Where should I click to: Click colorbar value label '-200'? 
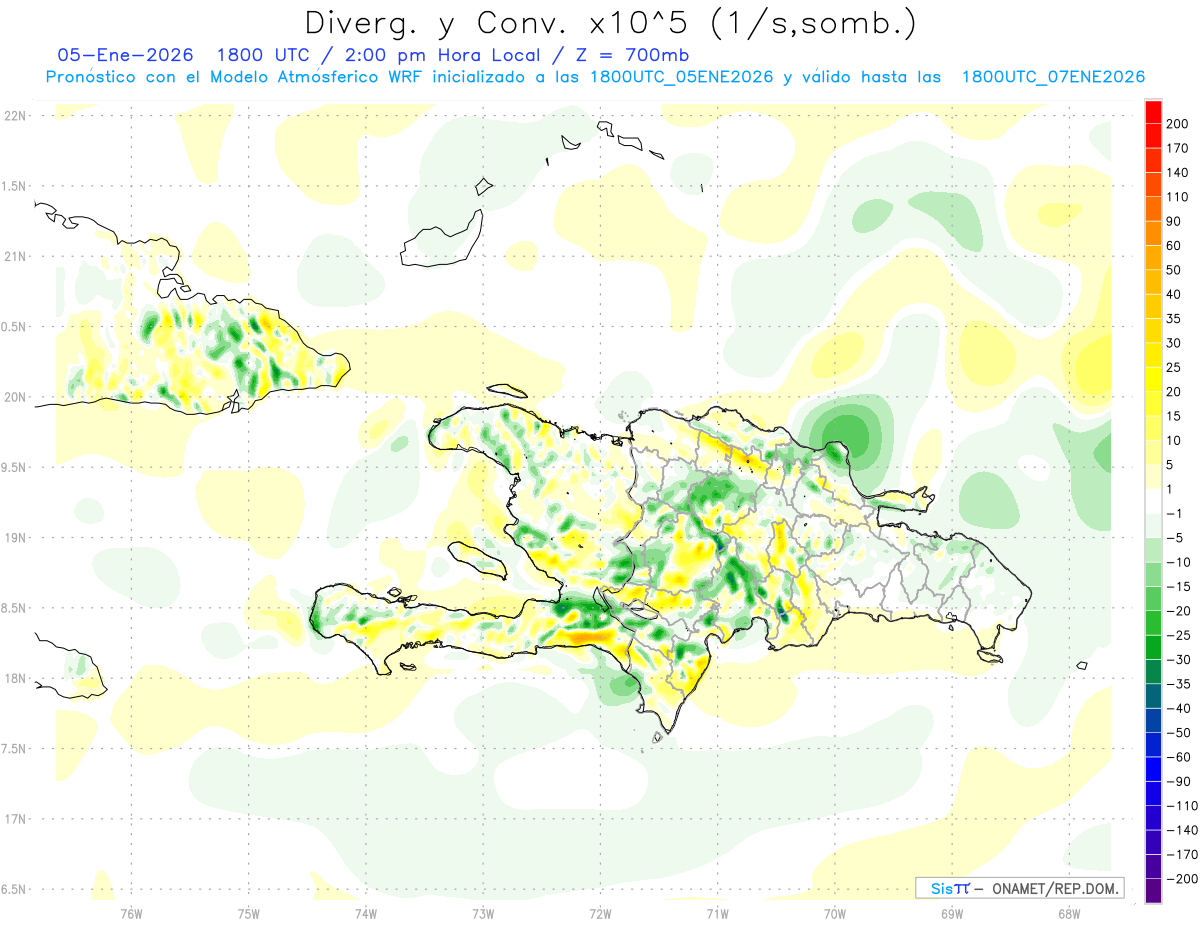point(1182,878)
